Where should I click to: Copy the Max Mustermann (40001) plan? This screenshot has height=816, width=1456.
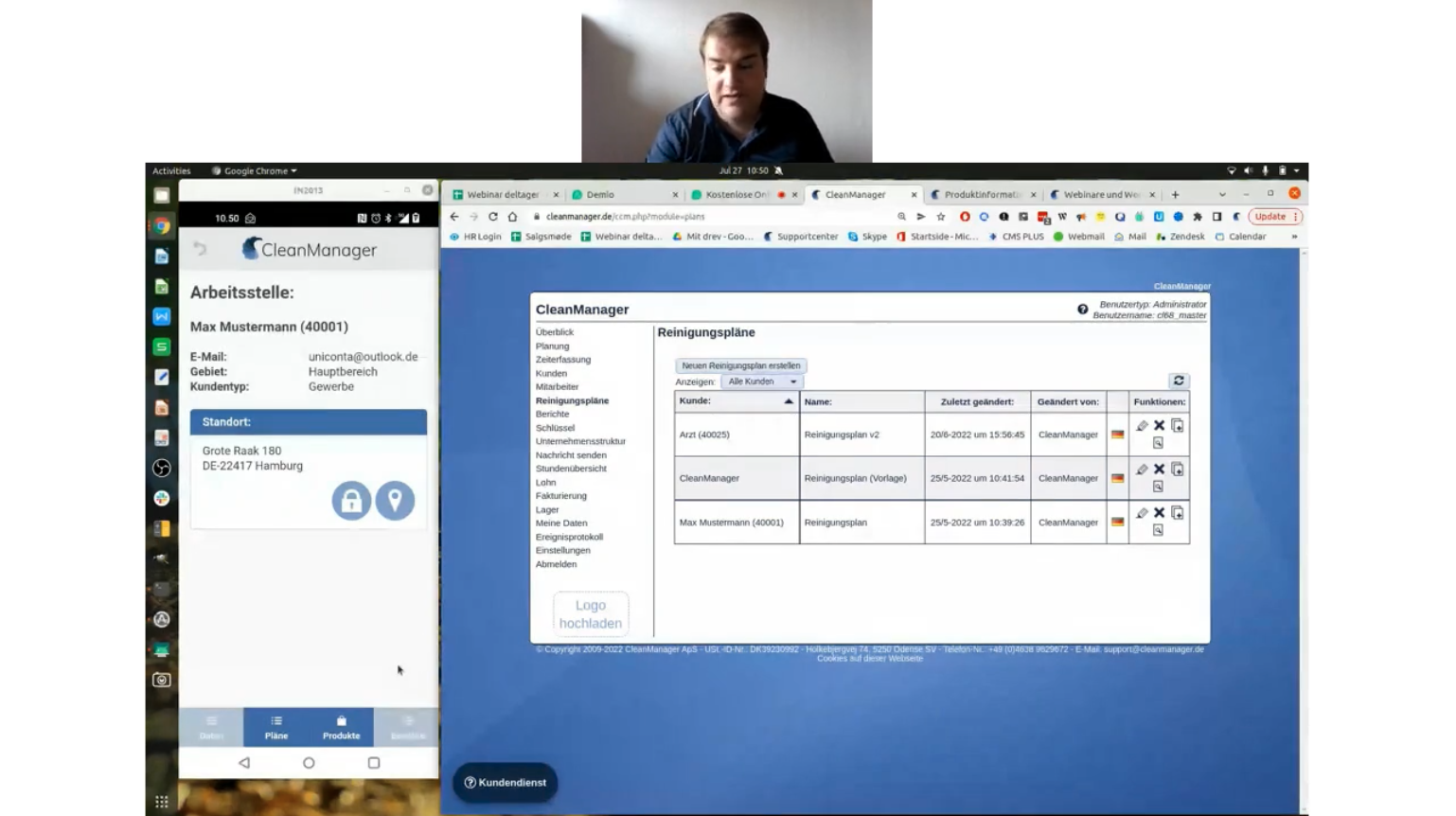click(1177, 513)
